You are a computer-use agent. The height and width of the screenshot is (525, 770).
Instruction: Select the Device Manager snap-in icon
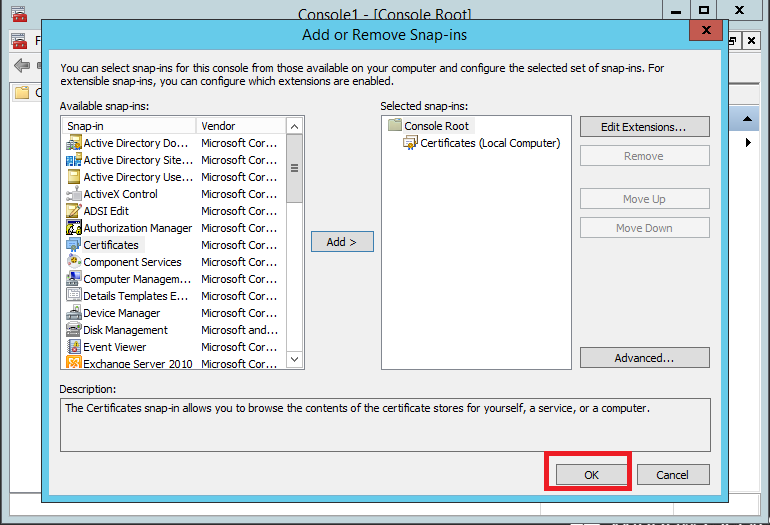tap(73, 313)
